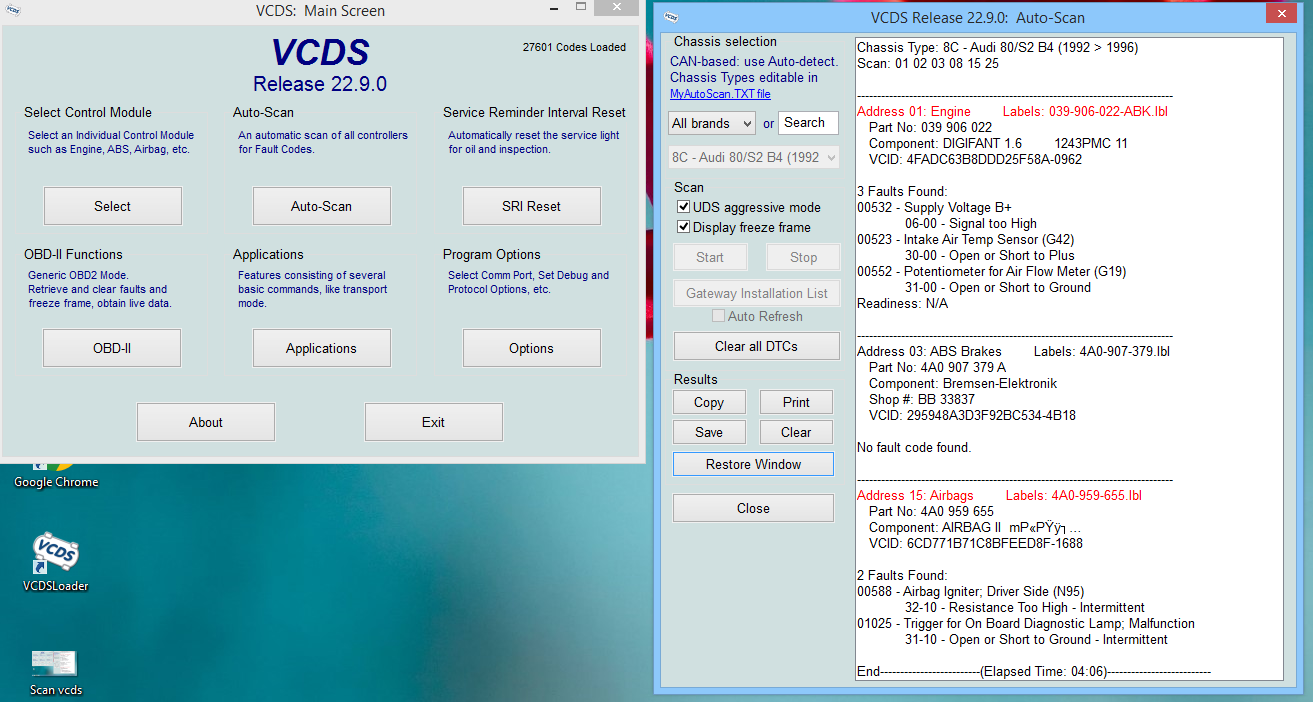Click Part No: 4A0 959 655 line
Screen dimensions: 1313x702
click(x=931, y=511)
